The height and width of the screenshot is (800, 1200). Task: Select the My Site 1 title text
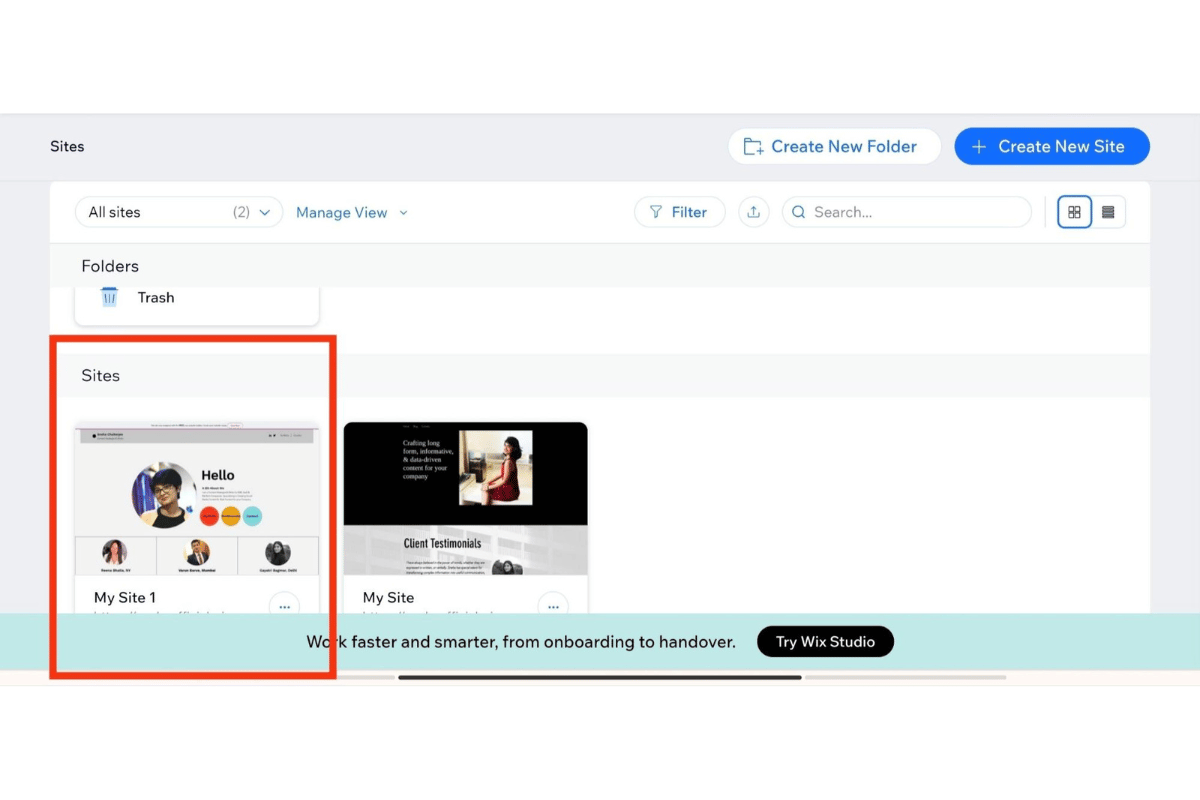tap(125, 597)
